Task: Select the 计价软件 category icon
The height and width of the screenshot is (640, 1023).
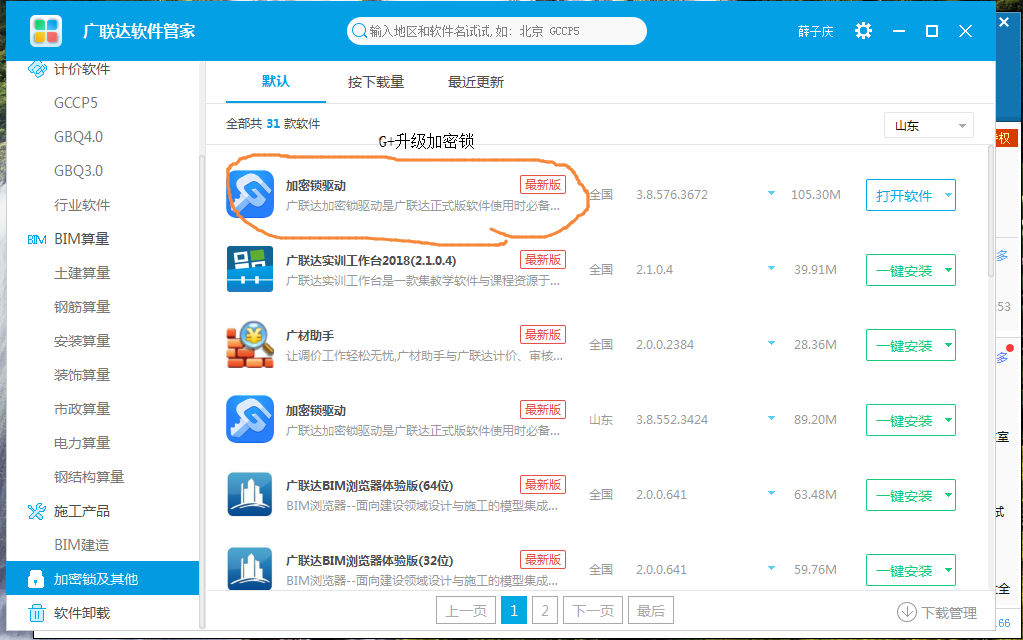Action: click(37, 69)
